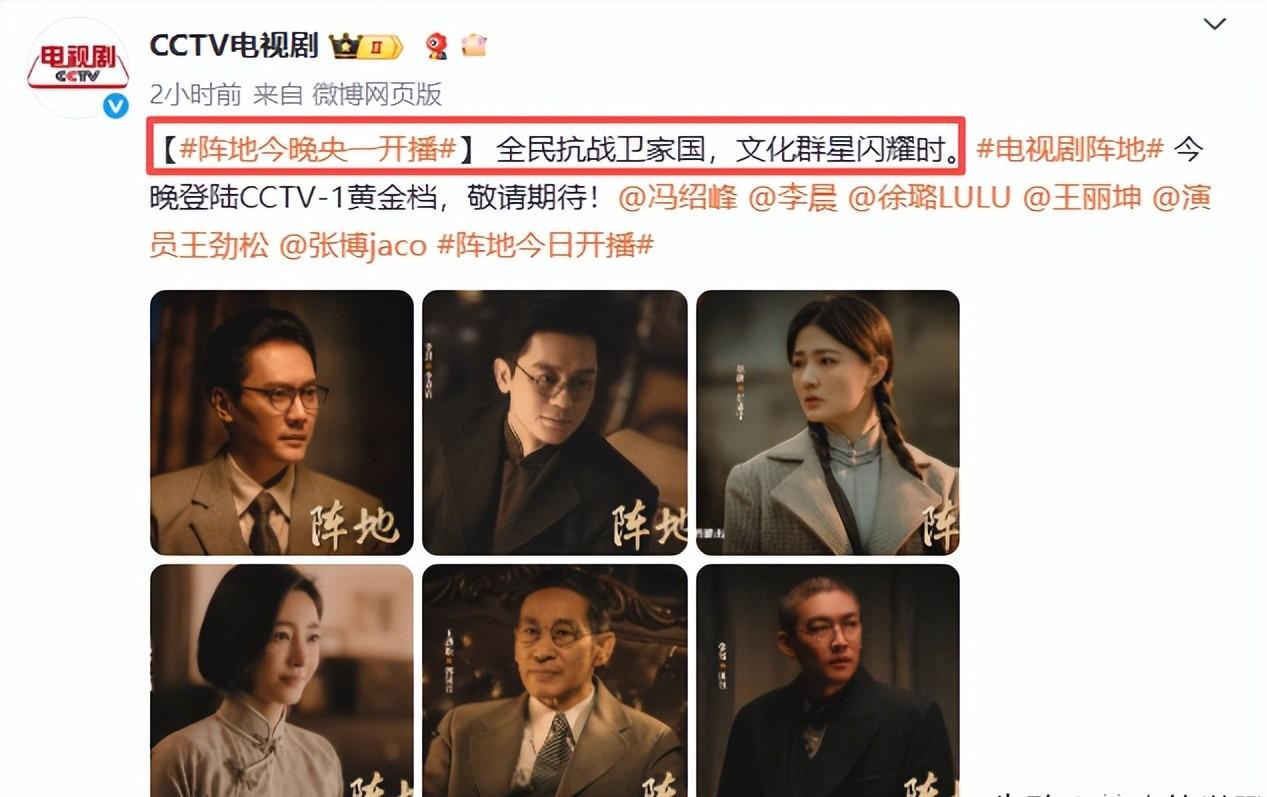The height and width of the screenshot is (797, 1267).
Task: Open the @王丽坤 mention
Action: click(1082, 198)
